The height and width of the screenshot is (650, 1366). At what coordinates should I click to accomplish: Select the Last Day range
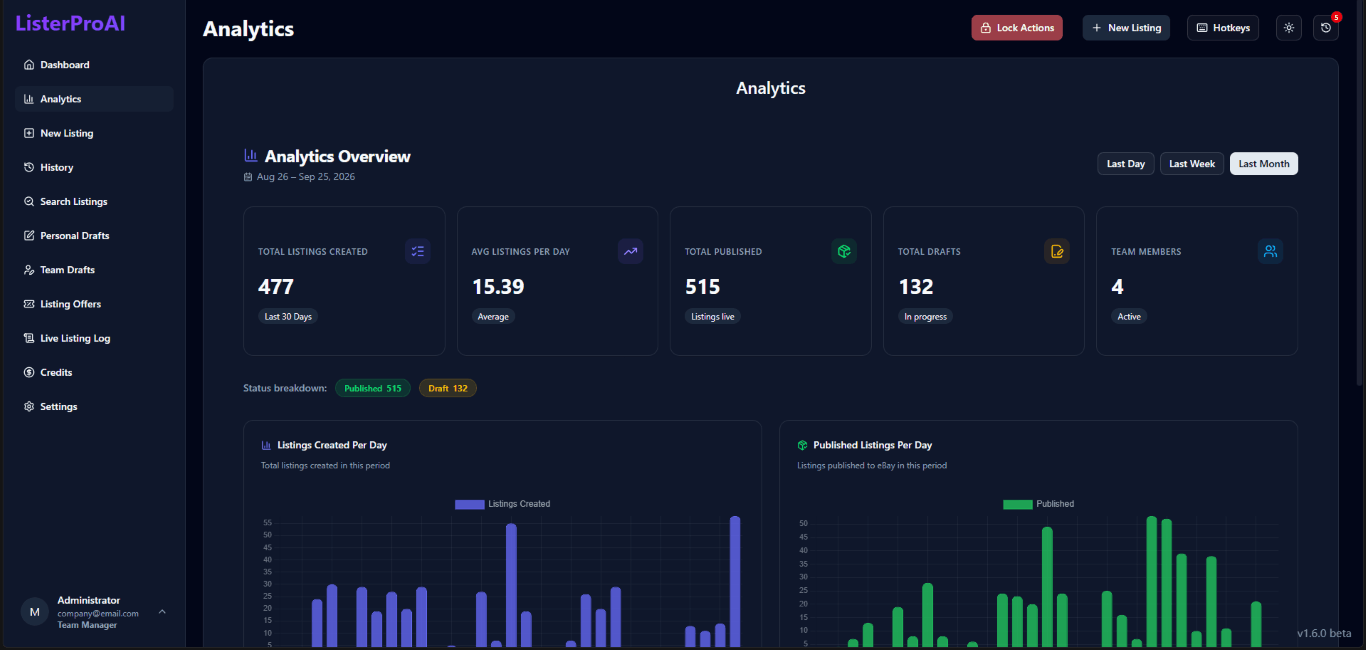1126,164
